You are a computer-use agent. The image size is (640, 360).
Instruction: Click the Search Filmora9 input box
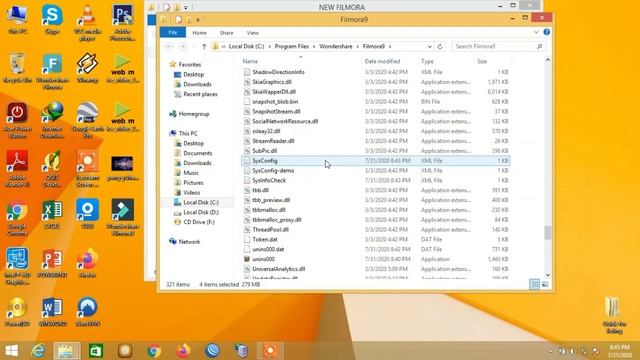coord(498,47)
